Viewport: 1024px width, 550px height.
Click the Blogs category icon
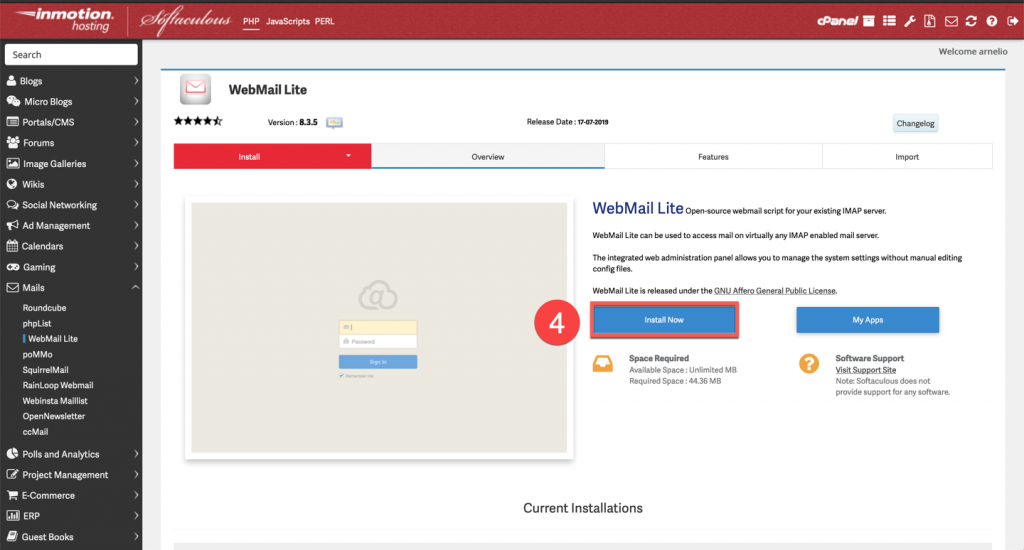coord(11,80)
